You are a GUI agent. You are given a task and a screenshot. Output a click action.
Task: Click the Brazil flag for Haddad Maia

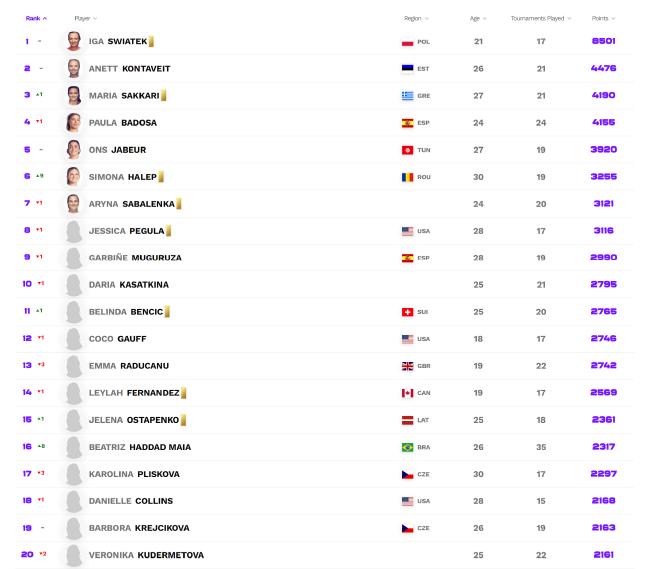(x=407, y=447)
